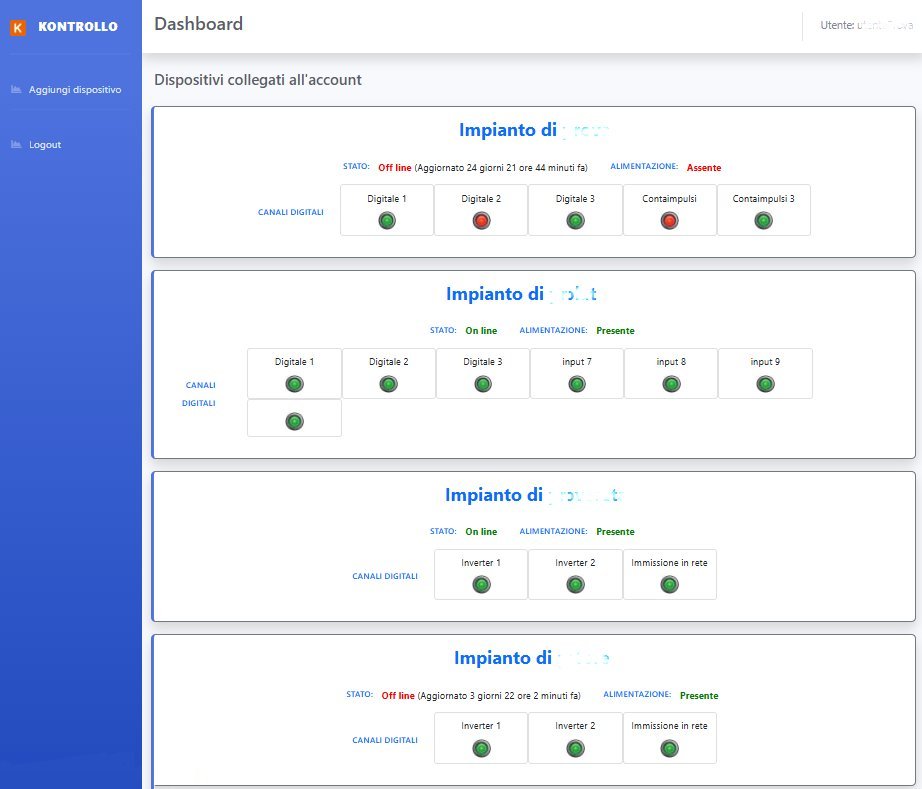
Task: Click the red Off line status with 24 giorni
Action: (x=395, y=168)
